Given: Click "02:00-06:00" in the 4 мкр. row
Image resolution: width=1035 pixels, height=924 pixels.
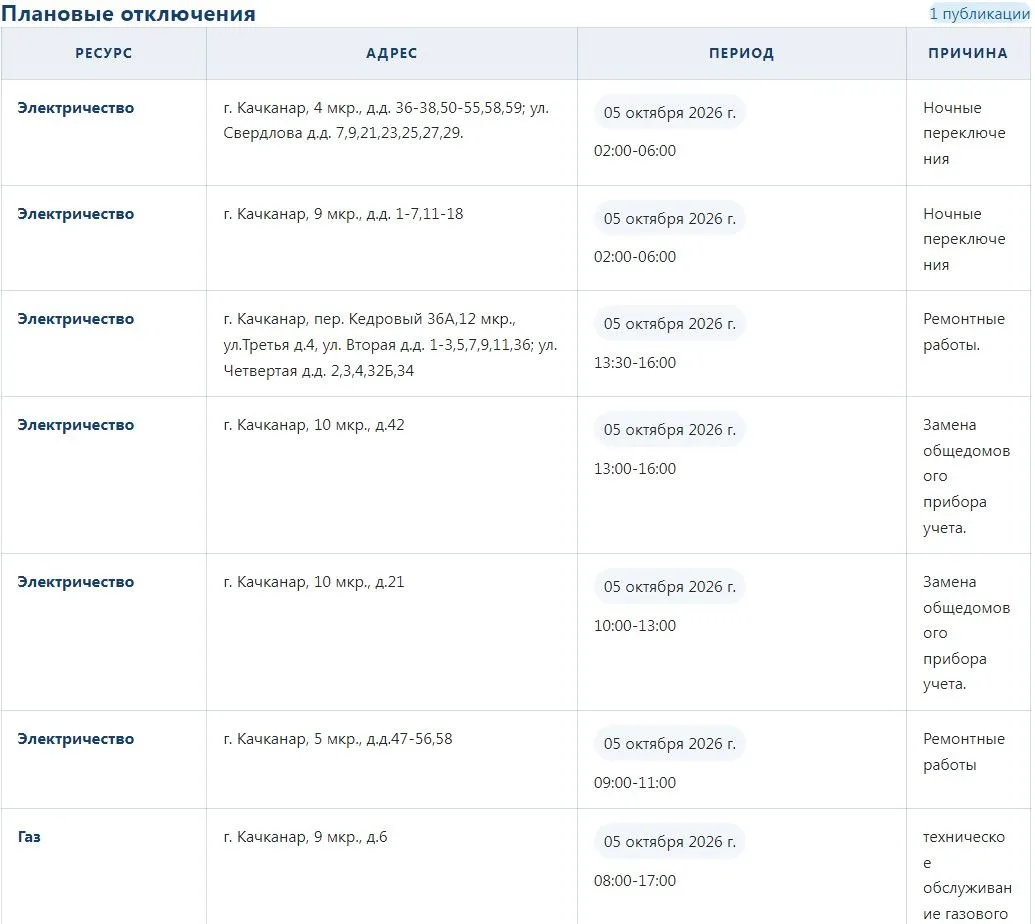Looking at the screenshot, I should point(635,150).
